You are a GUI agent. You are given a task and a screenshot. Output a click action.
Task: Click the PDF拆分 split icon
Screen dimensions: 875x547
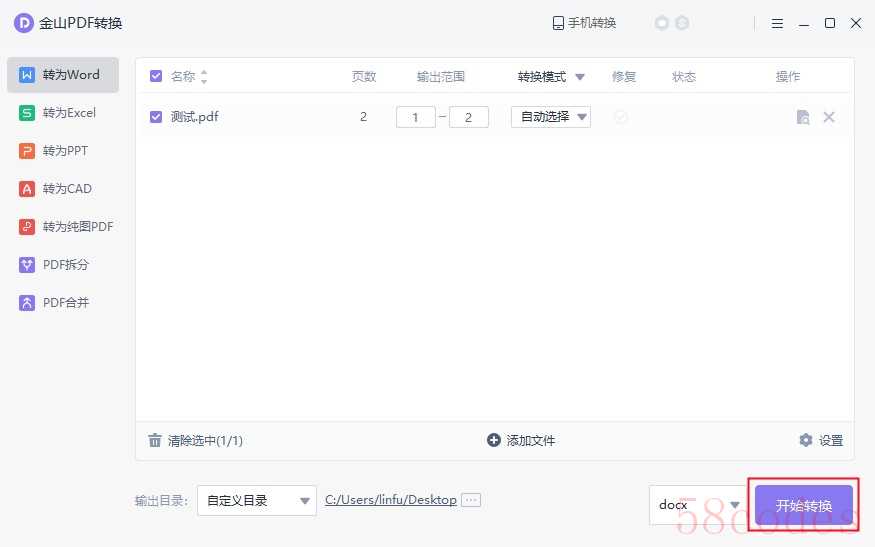26,265
